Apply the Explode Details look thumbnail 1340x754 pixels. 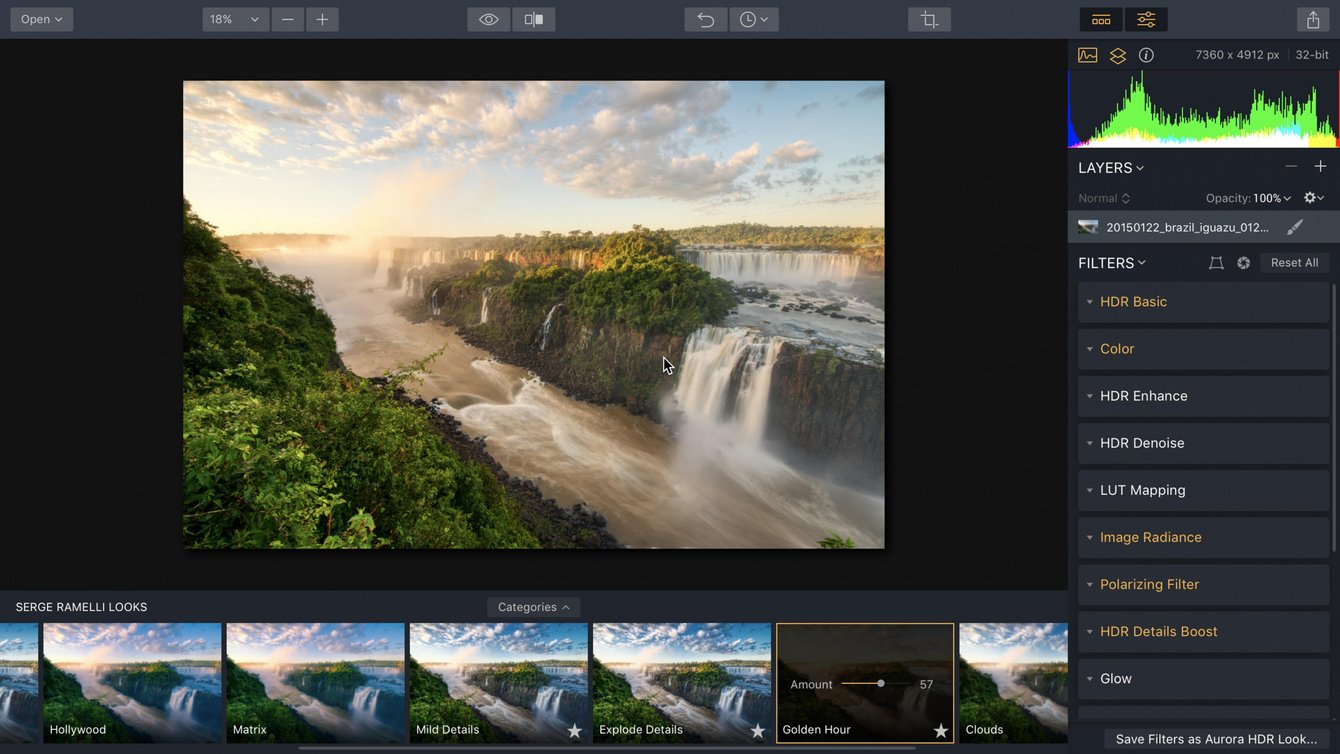click(682, 683)
